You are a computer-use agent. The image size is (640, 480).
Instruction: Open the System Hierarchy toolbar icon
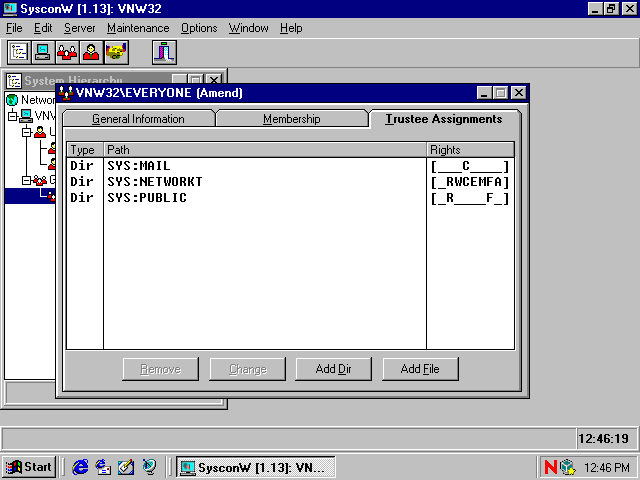[19, 52]
